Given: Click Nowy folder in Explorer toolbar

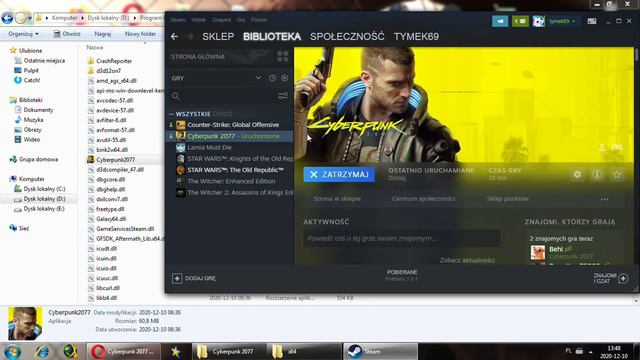Looking at the screenshot, I should (140, 34).
